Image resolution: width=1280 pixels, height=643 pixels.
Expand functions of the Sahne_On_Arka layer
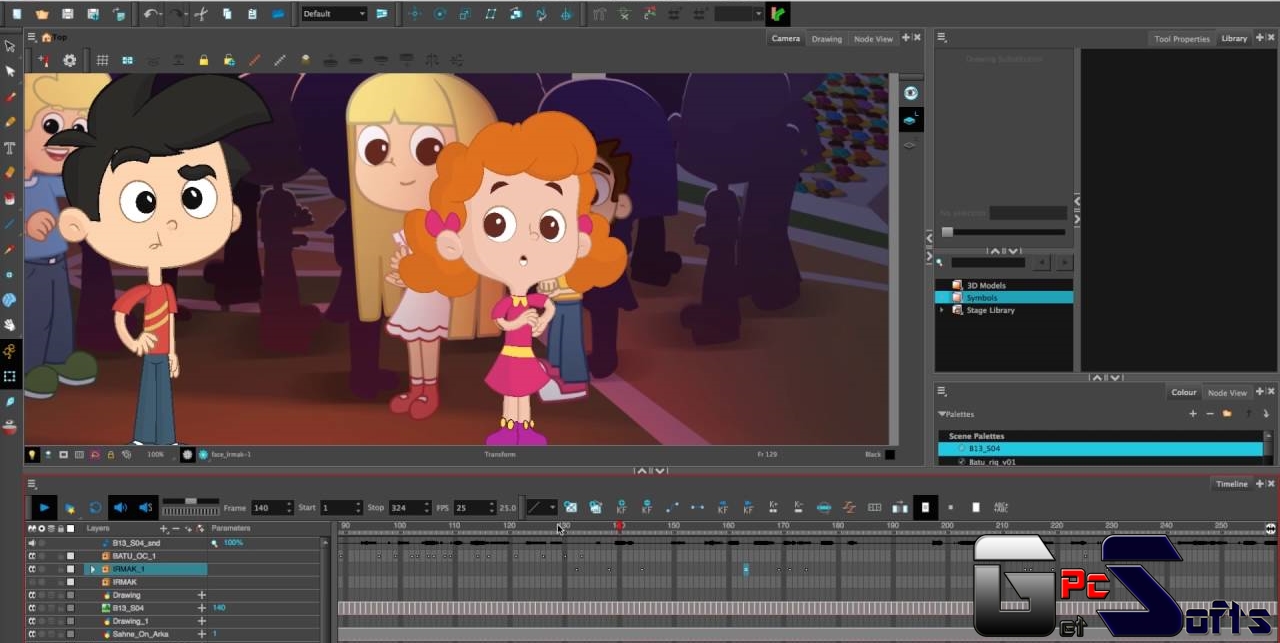click(201, 634)
